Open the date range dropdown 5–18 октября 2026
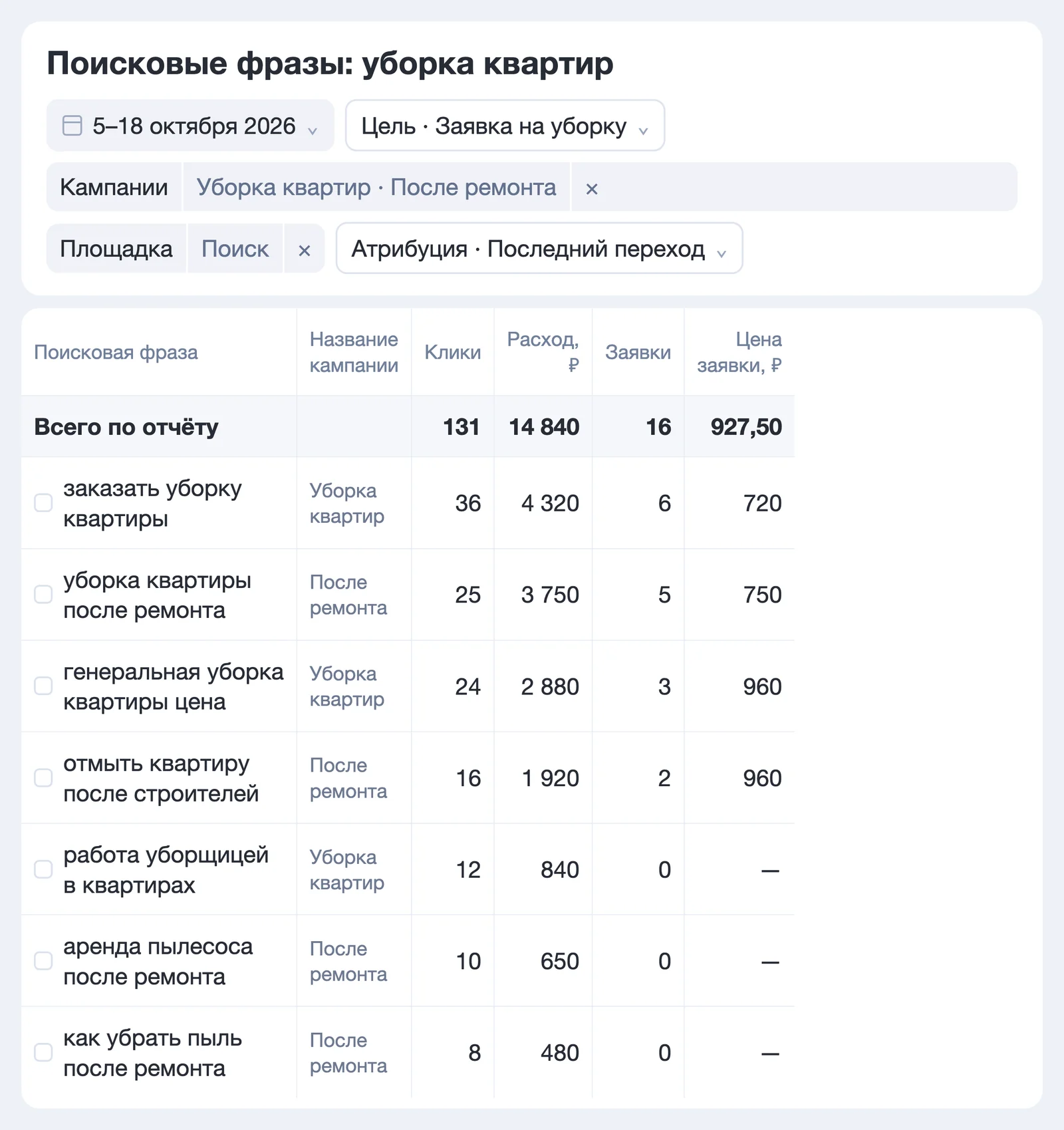 pyautogui.click(x=190, y=126)
